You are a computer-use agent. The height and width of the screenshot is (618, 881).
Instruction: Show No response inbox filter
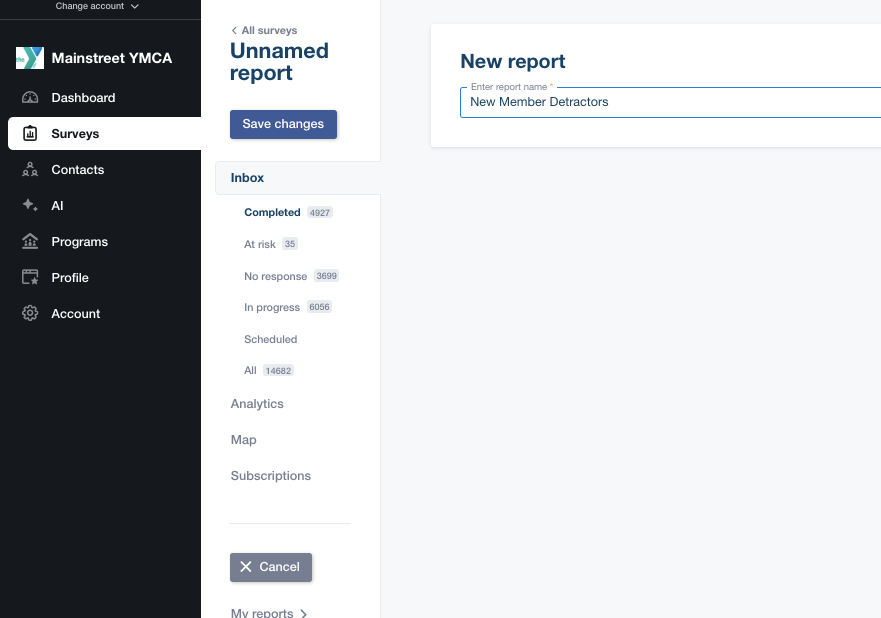point(276,276)
